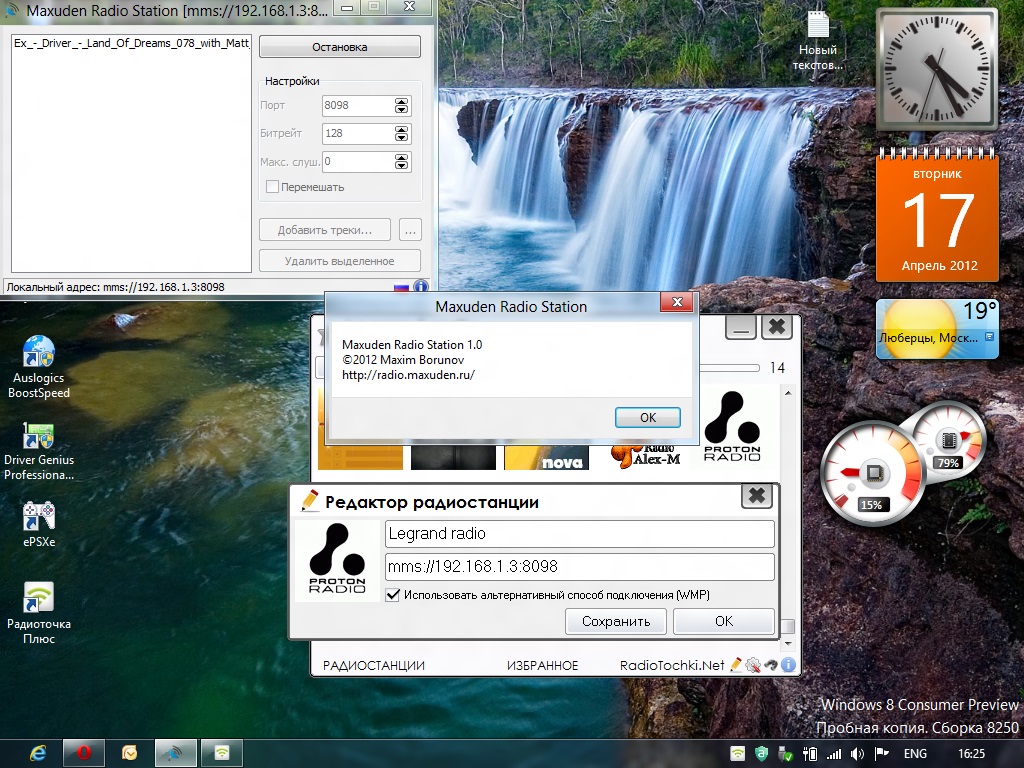Open the orange clock app on the taskbar
Image resolution: width=1024 pixels, height=768 pixels.
(x=129, y=754)
